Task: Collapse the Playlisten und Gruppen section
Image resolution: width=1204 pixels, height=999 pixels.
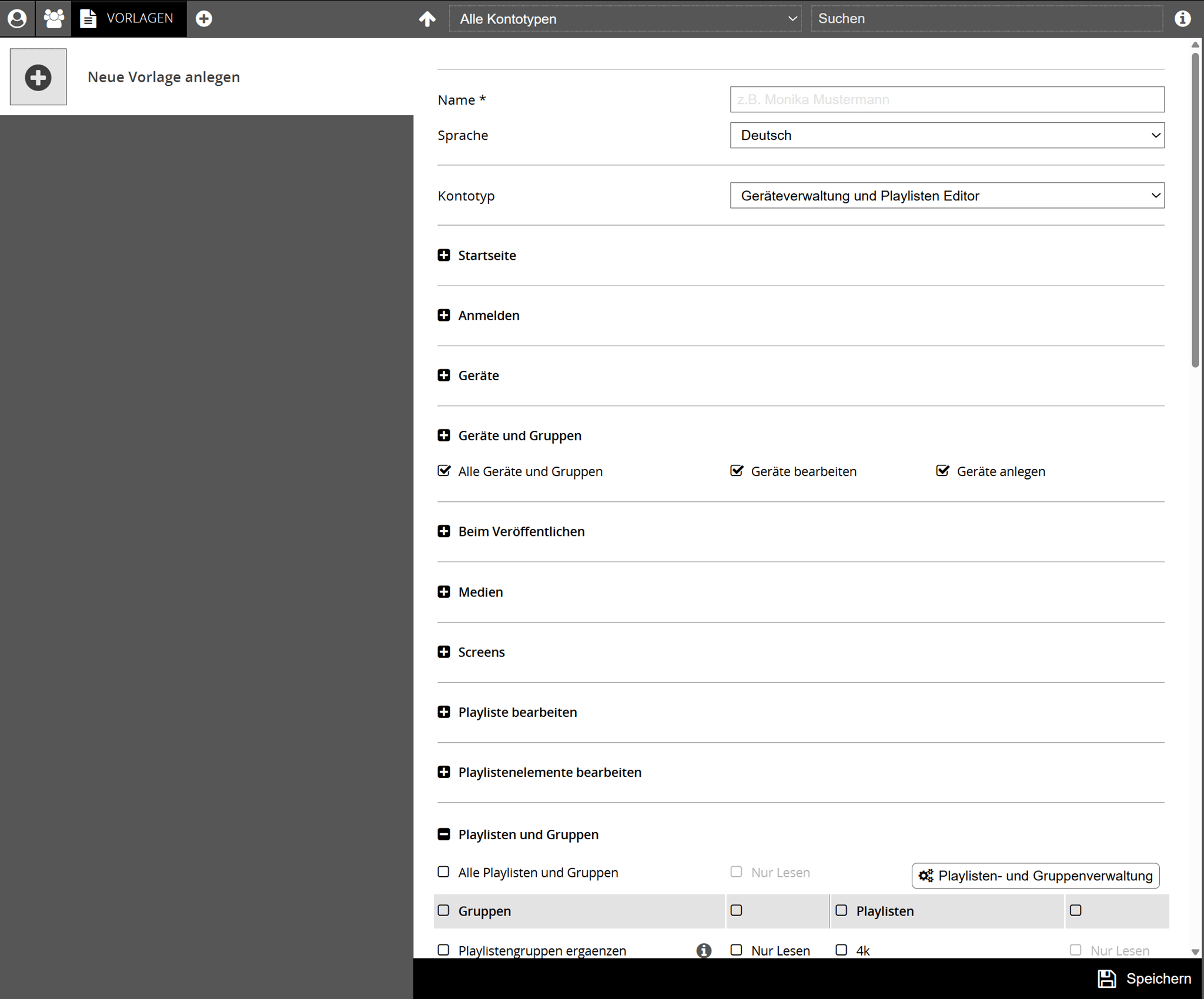Action: tap(444, 834)
